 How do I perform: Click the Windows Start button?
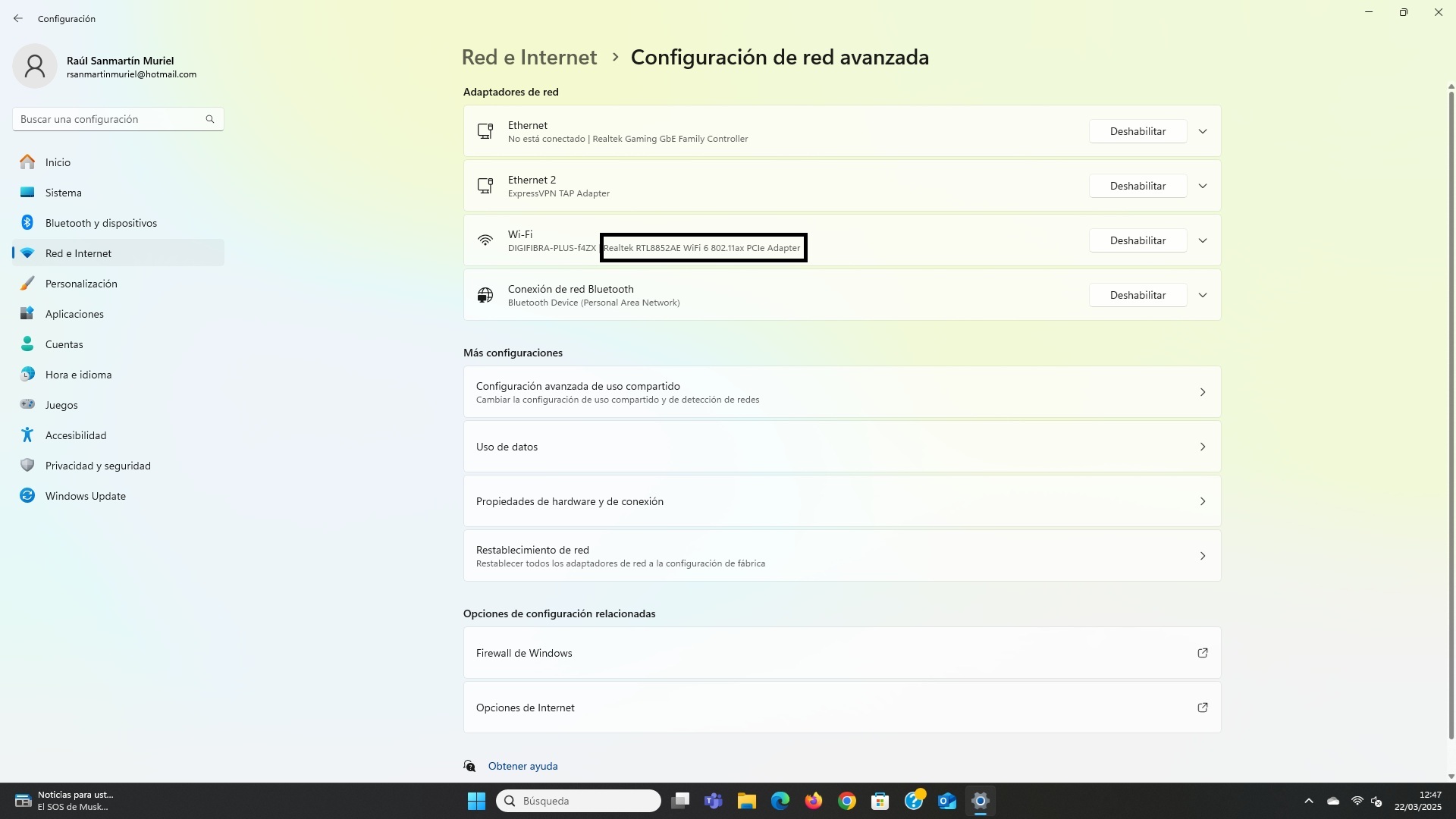point(476,801)
